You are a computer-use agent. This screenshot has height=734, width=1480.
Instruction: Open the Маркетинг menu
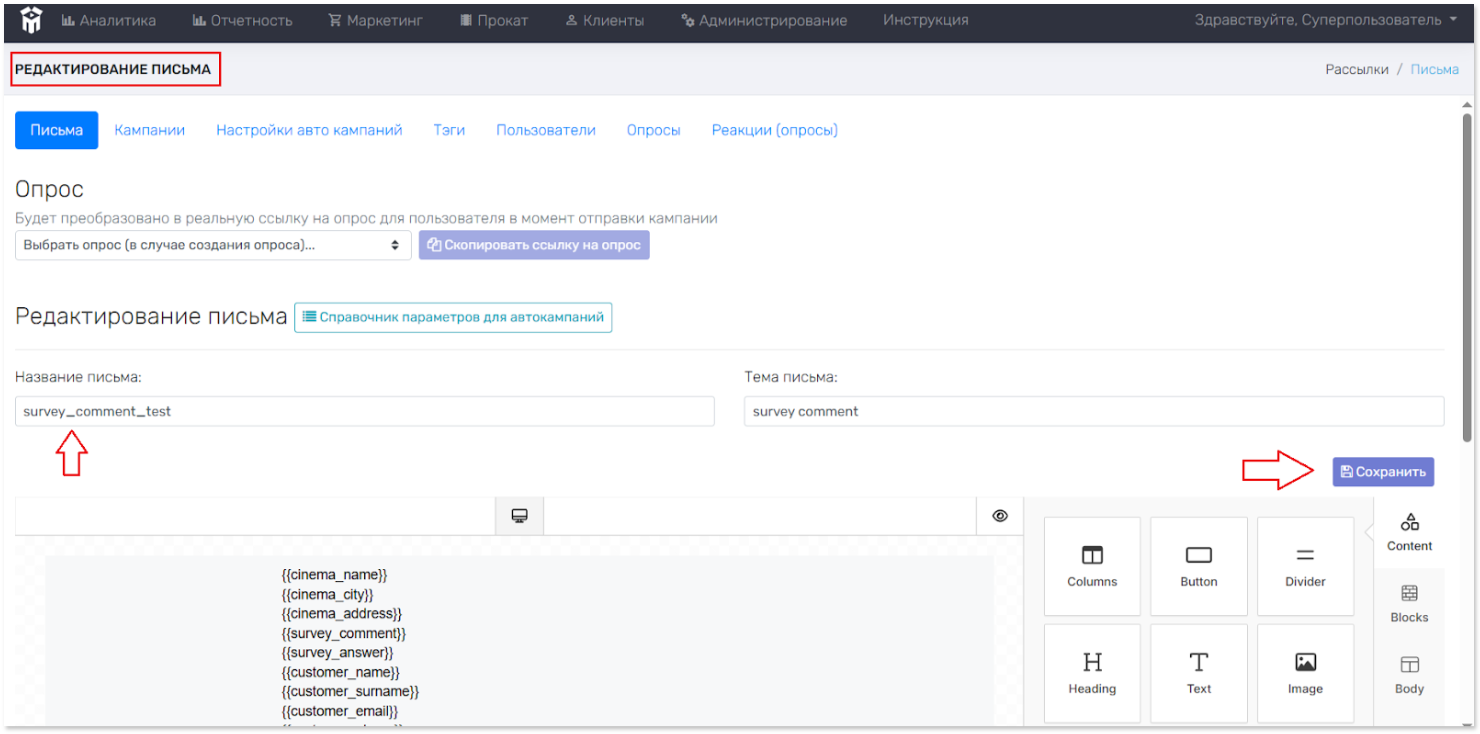pos(375,20)
